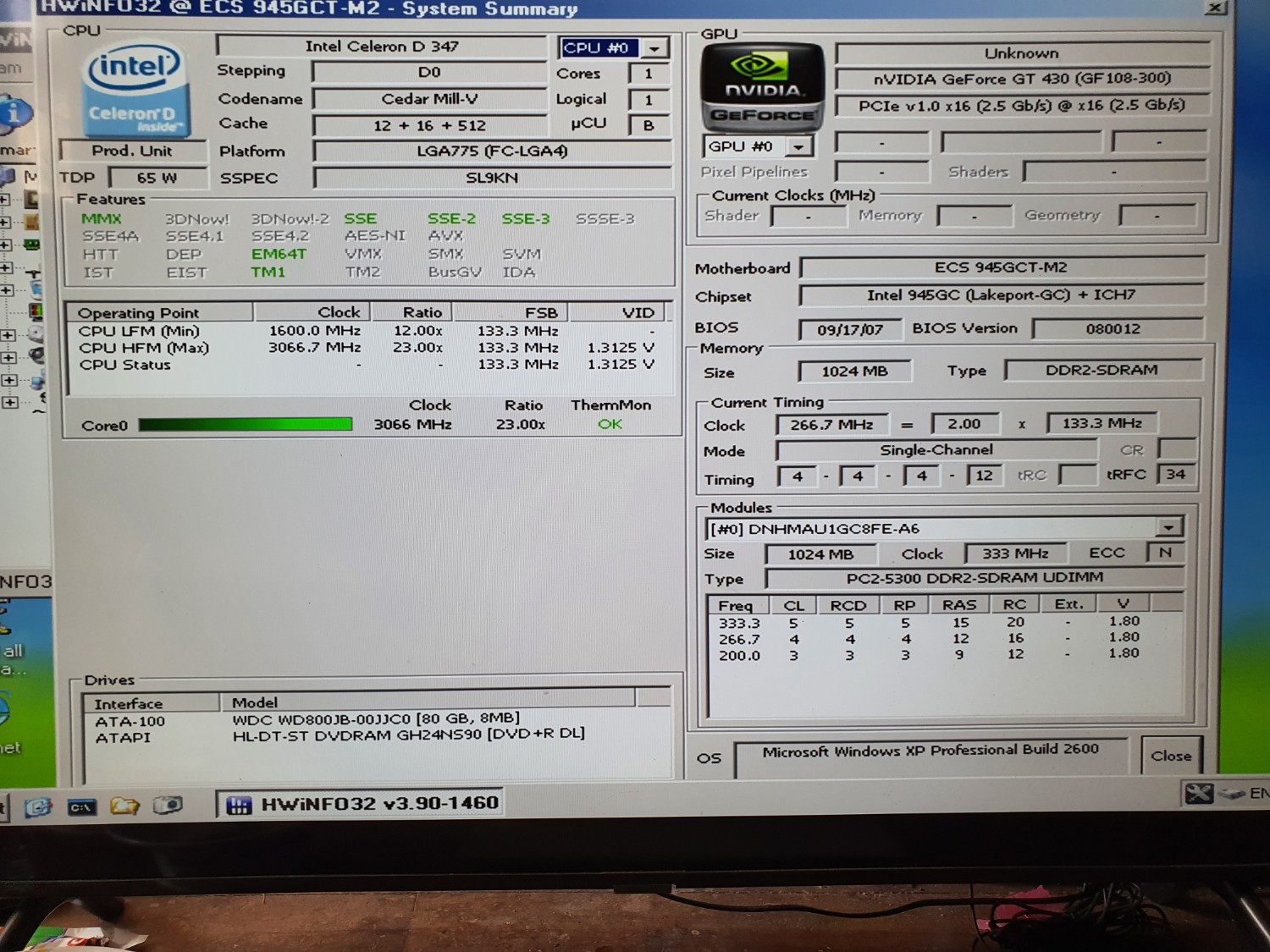Viewport: 1270px width, 952px height.
Task: Click the Interface column header in Drives
Action: pyautogui.click(x=151, y=703)
